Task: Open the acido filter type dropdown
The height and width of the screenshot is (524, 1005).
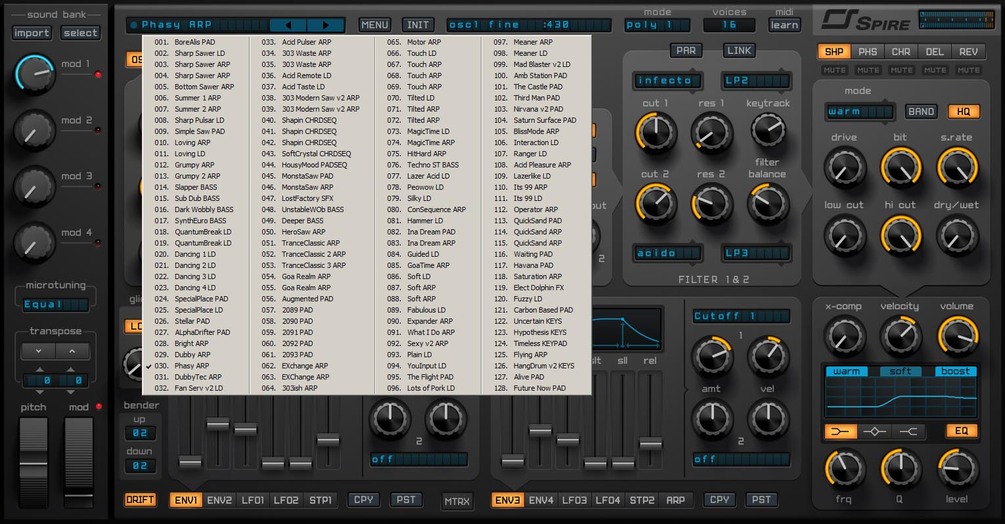Action: coord(667,253)
